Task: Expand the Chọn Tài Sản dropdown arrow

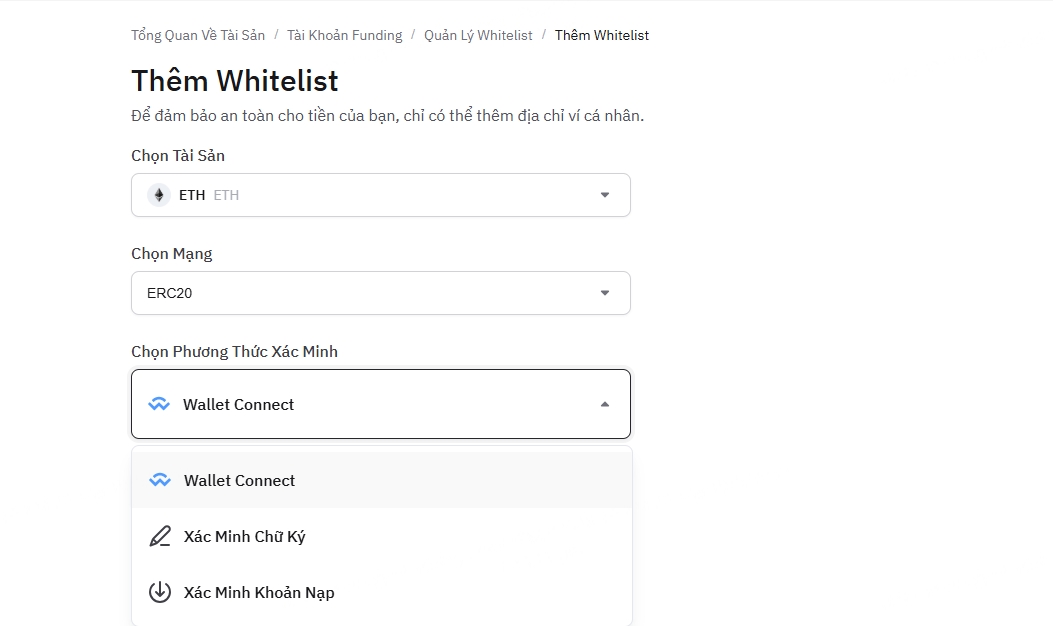Action: click(604, 195)
